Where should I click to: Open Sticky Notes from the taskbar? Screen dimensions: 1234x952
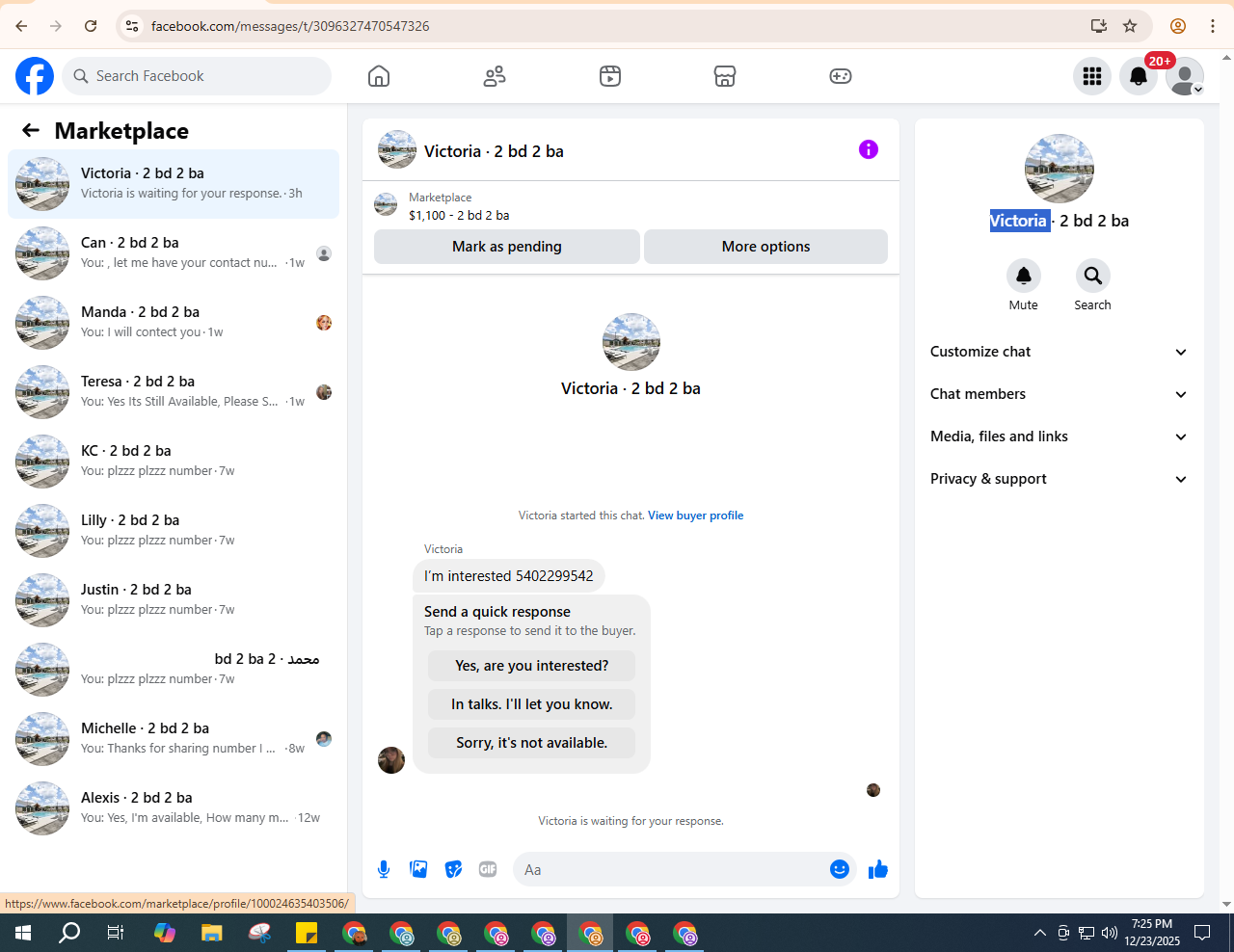307,933
